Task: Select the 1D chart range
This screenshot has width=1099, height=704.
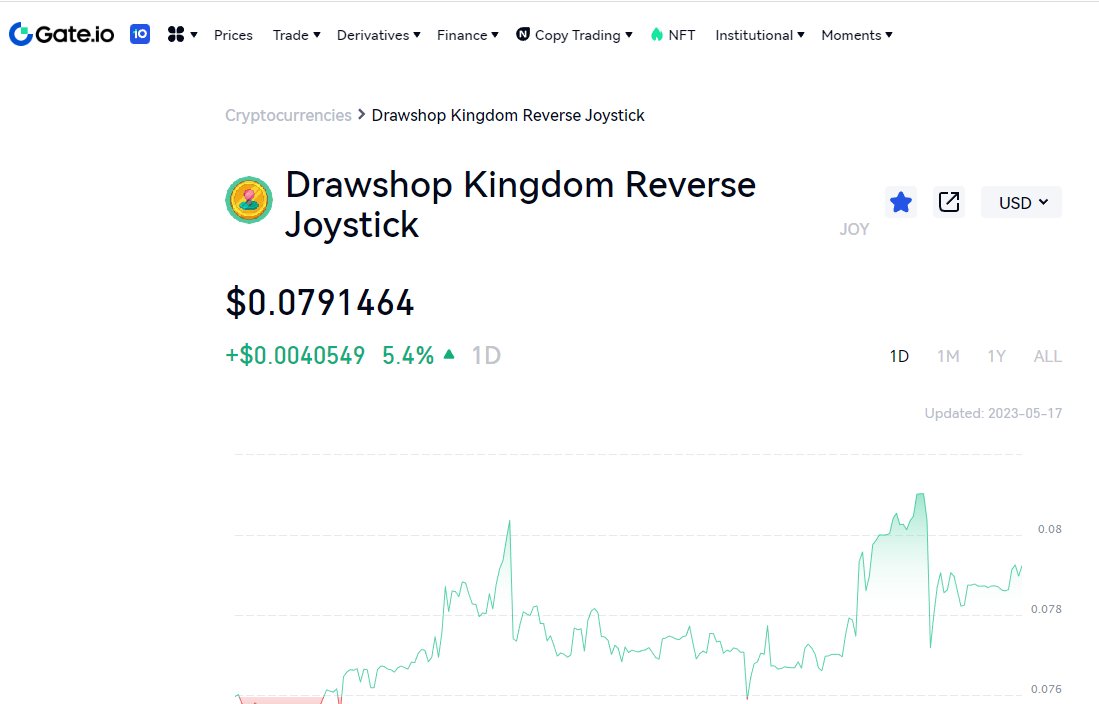Action: tap(899, 356)
